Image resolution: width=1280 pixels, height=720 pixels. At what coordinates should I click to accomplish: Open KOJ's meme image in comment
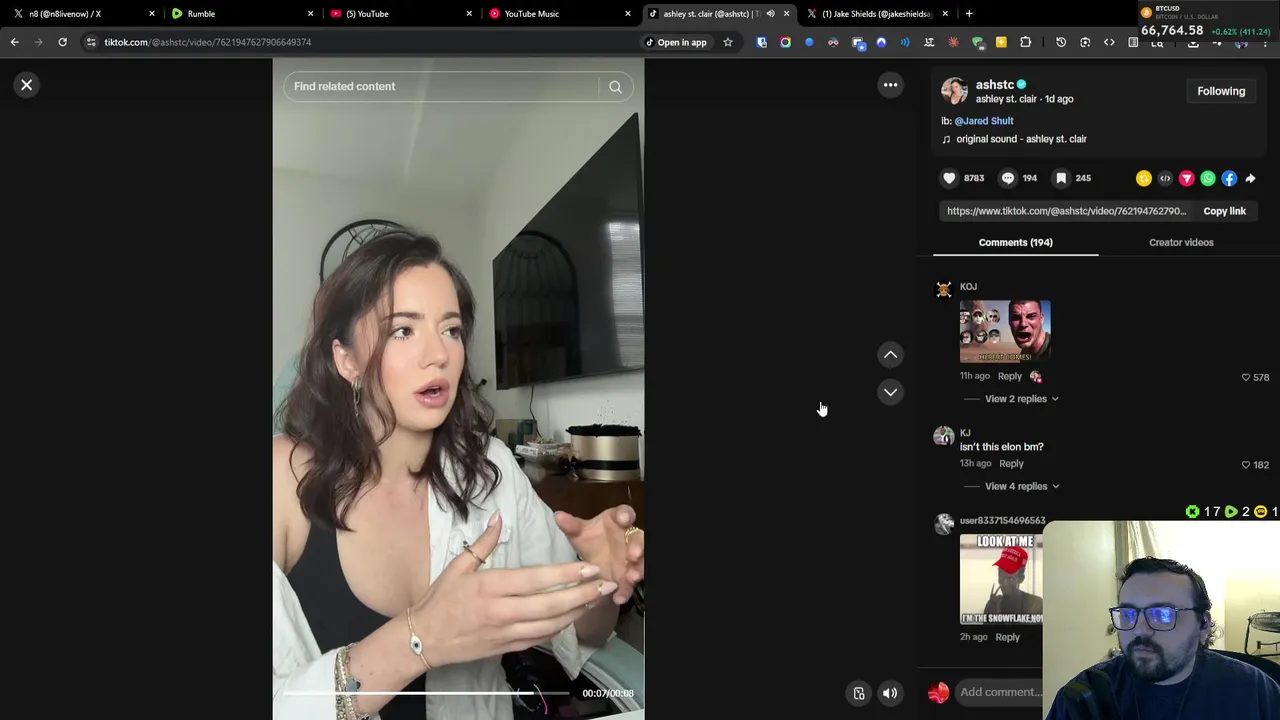(1005, 331)
